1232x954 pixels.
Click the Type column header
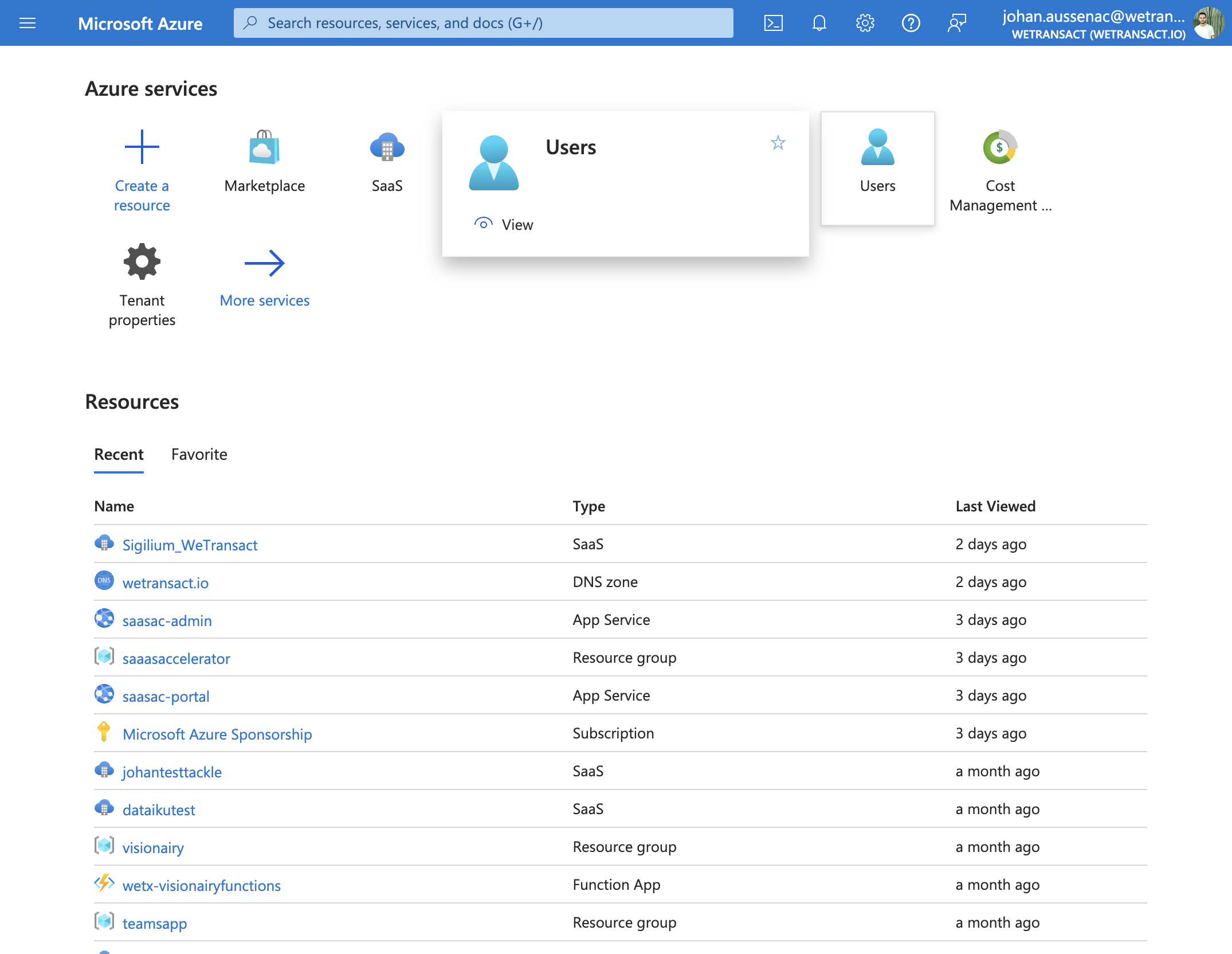588,506
